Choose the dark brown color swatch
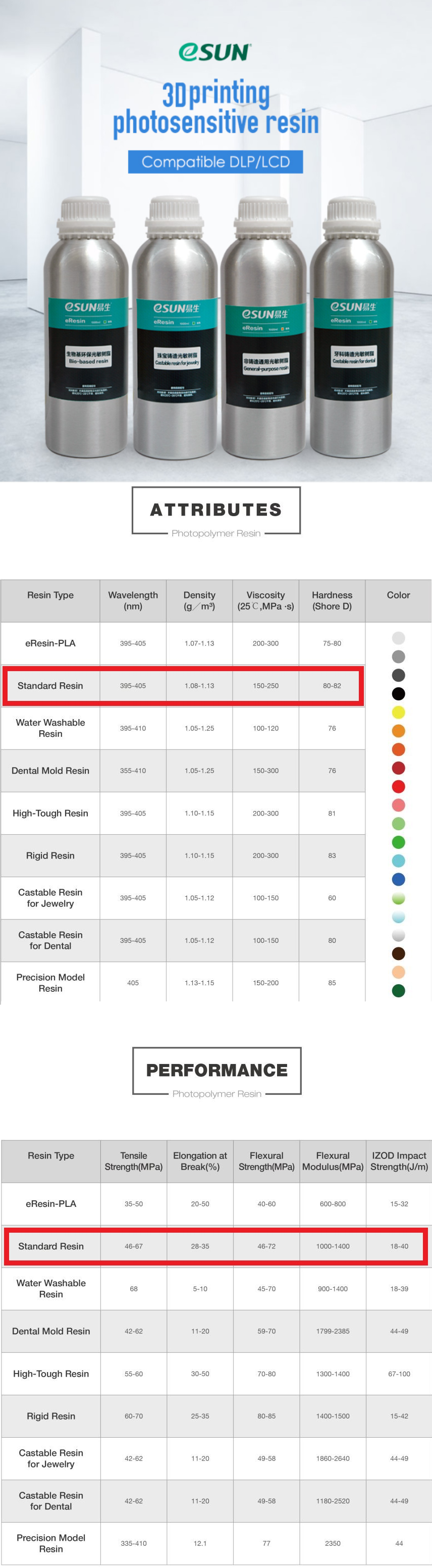The height and width of the screenshot is (1568, 432). (399, 953)
